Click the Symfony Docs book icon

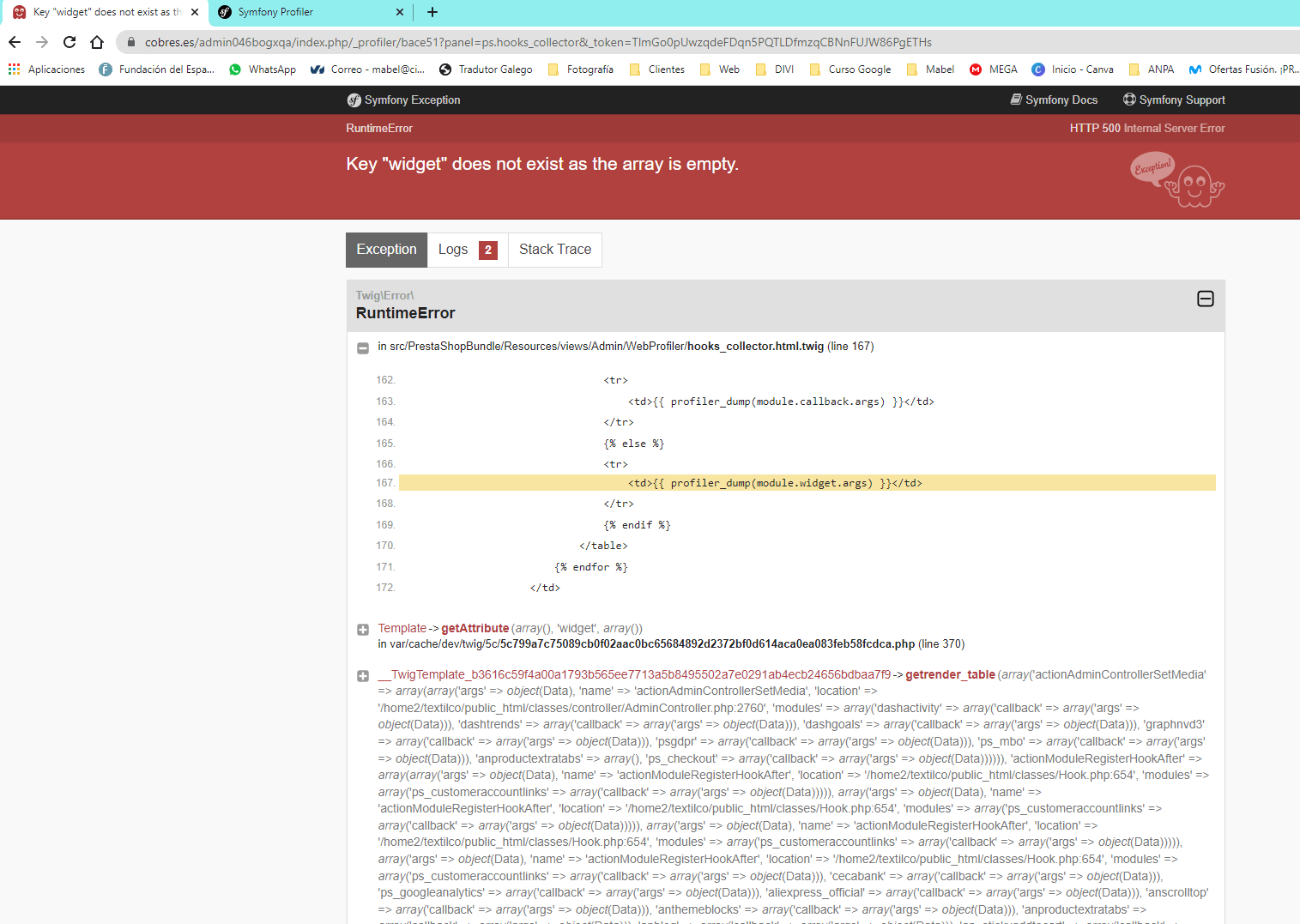1016,100
